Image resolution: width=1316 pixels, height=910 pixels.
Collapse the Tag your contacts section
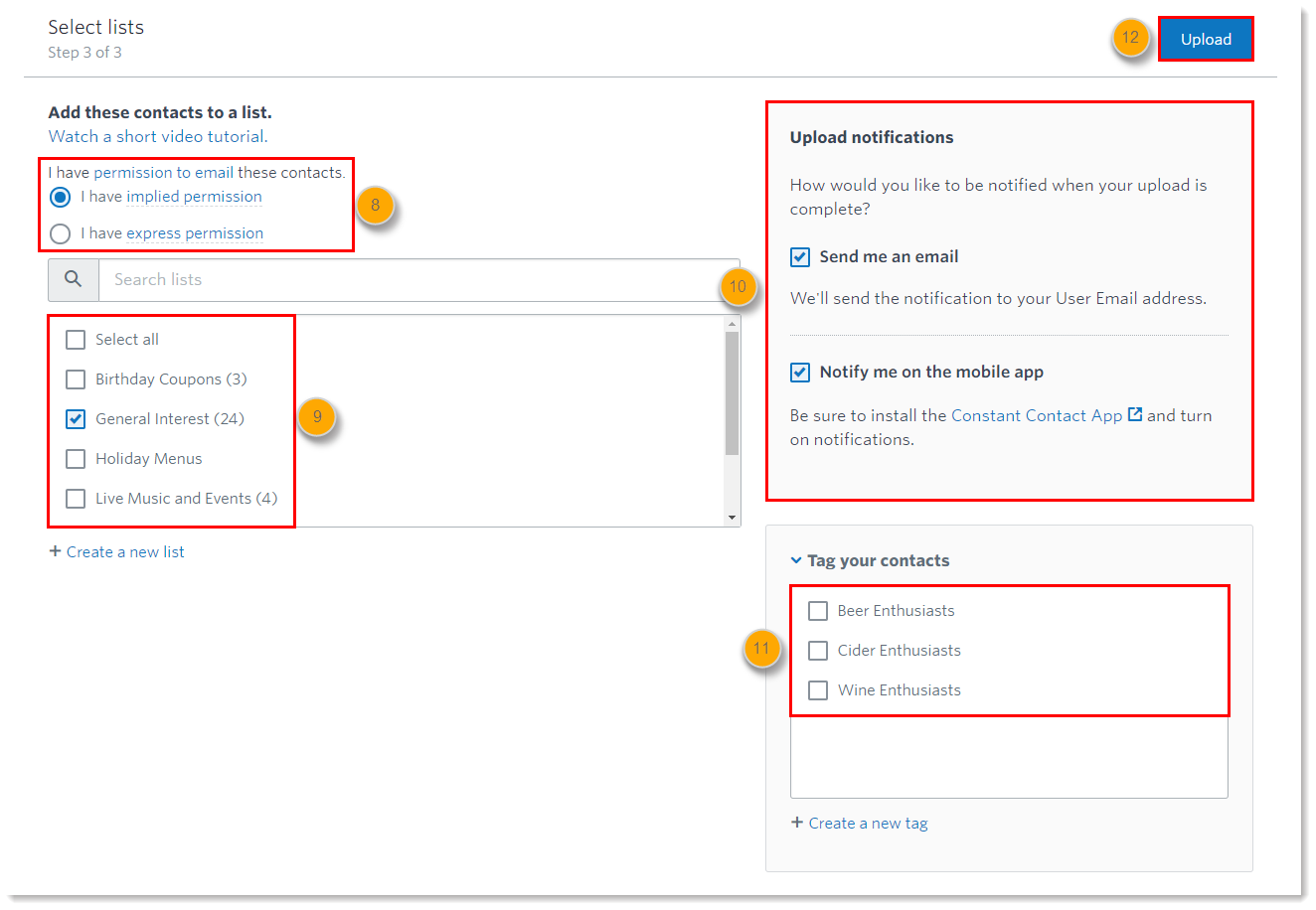click(x=796, y=560)
